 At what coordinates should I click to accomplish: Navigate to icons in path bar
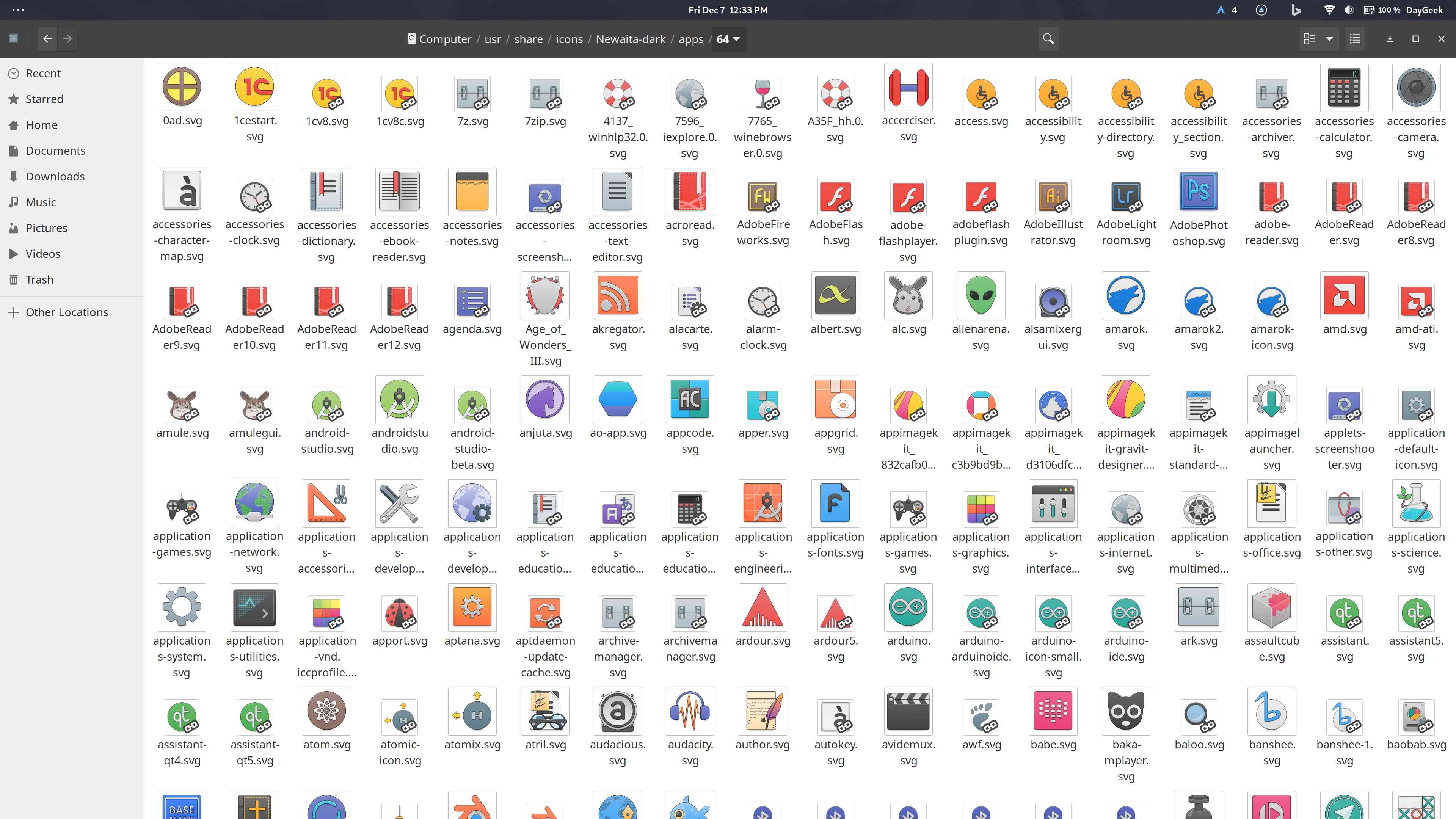[x=569, y=39]
